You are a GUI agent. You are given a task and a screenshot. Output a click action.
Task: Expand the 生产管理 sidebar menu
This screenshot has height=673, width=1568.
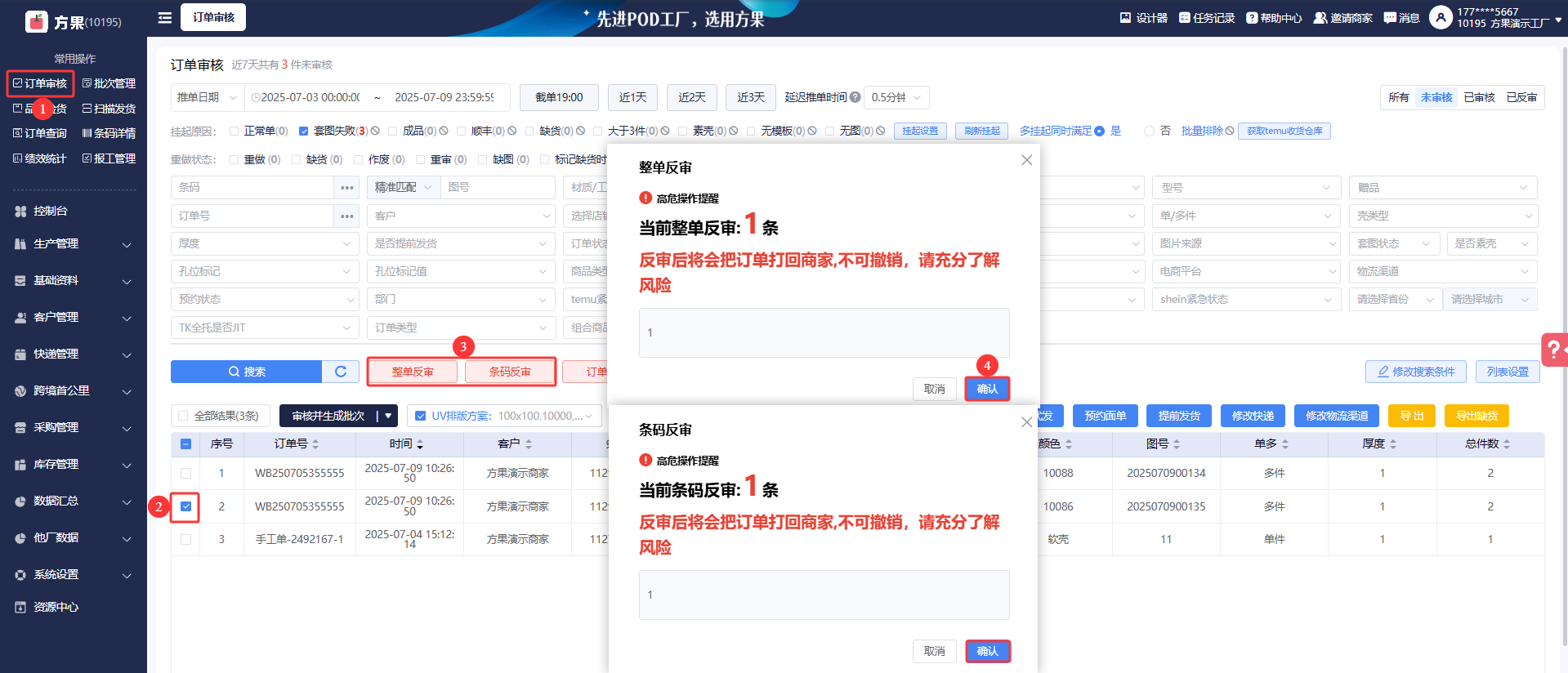pos(74,243)
